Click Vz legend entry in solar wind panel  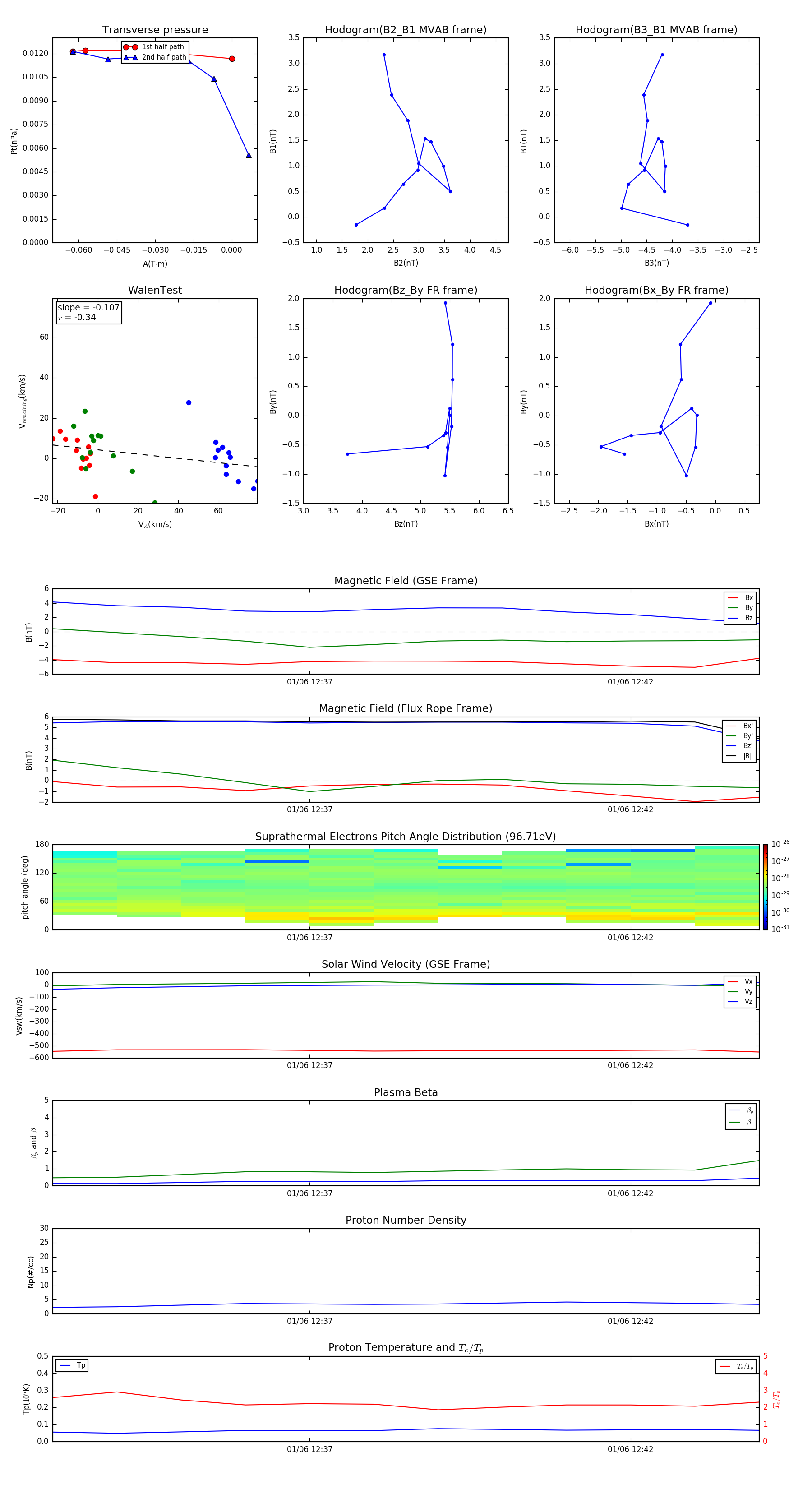740,1001
